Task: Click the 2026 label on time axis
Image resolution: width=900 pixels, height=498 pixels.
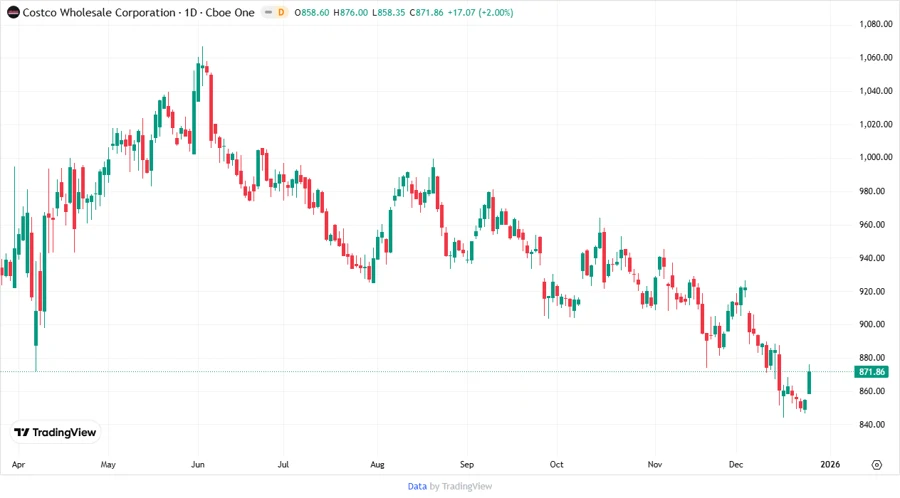Action: [x=830, y=465]
